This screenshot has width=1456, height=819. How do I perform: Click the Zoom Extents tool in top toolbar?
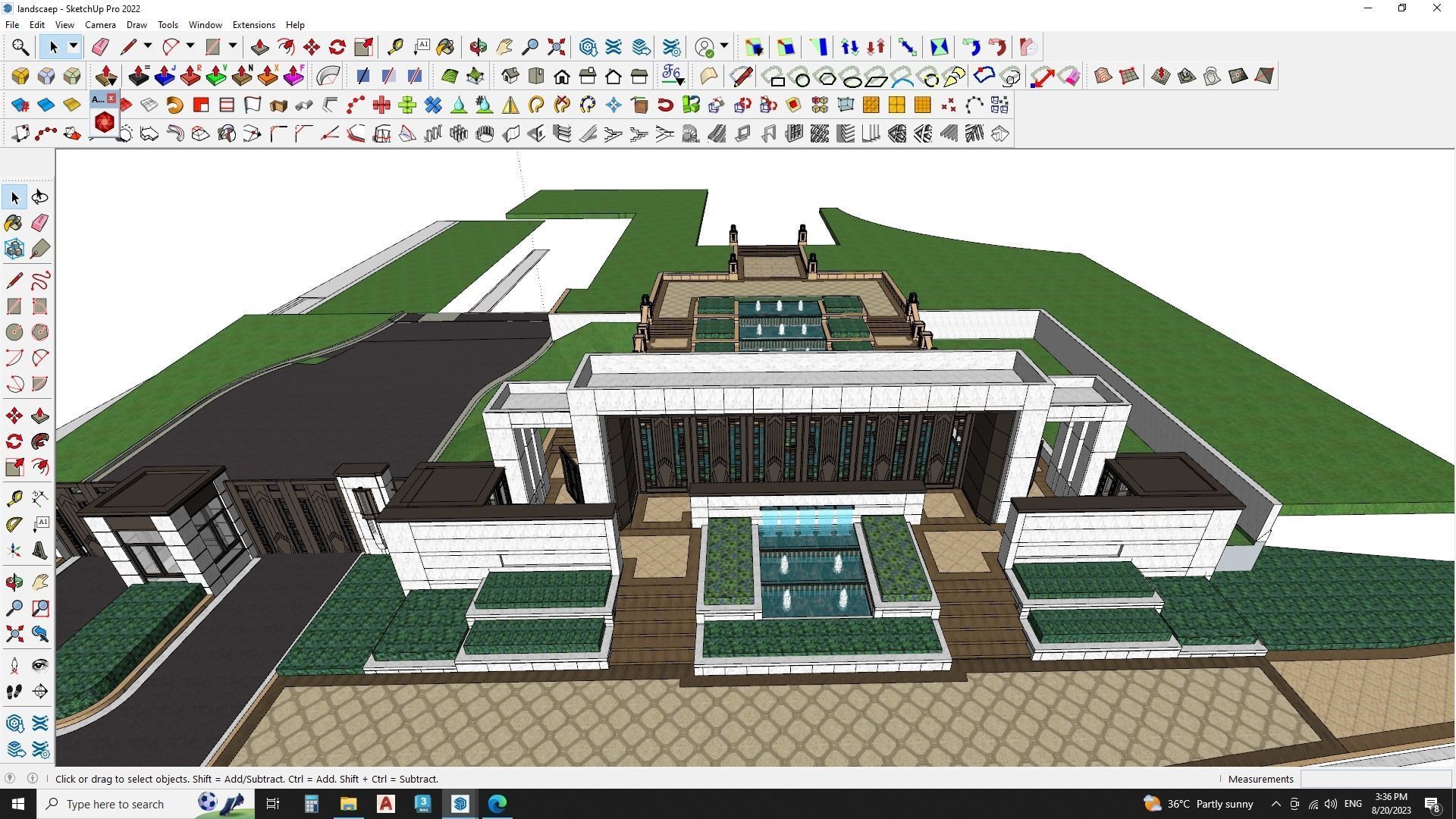coord(557,47)
